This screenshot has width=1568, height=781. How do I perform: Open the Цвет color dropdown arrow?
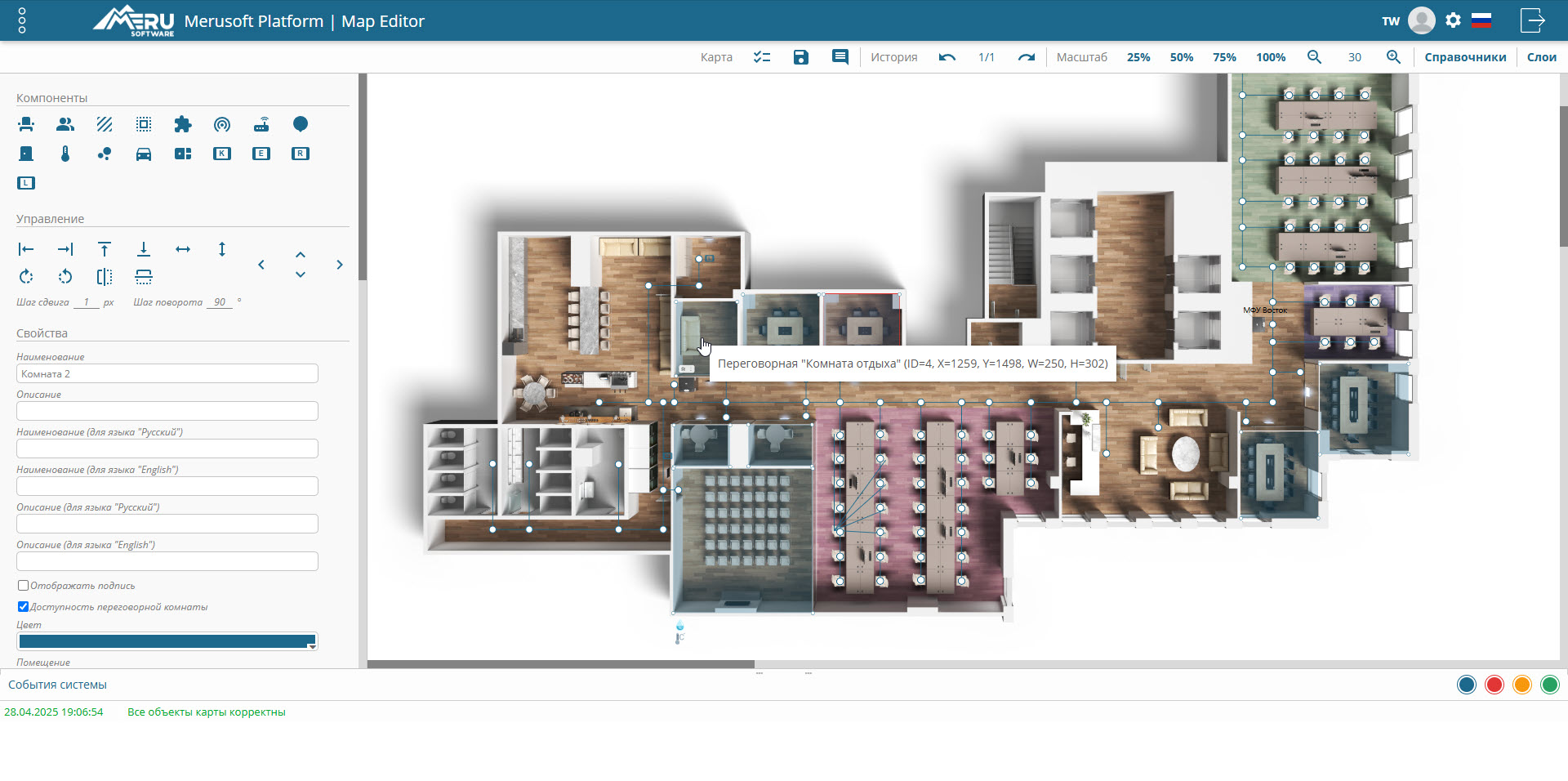(311, 646)
